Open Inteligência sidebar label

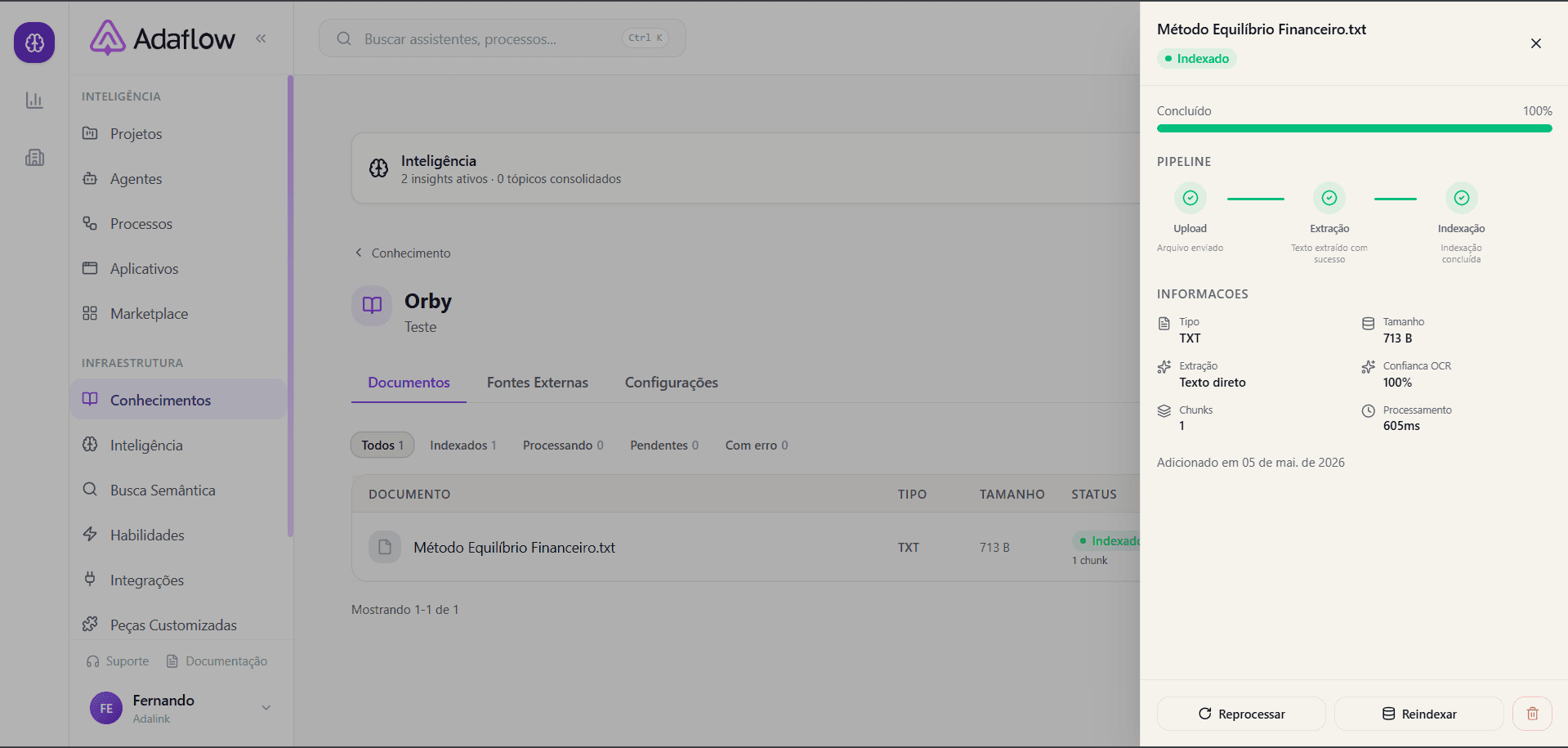tap(146, 445)
